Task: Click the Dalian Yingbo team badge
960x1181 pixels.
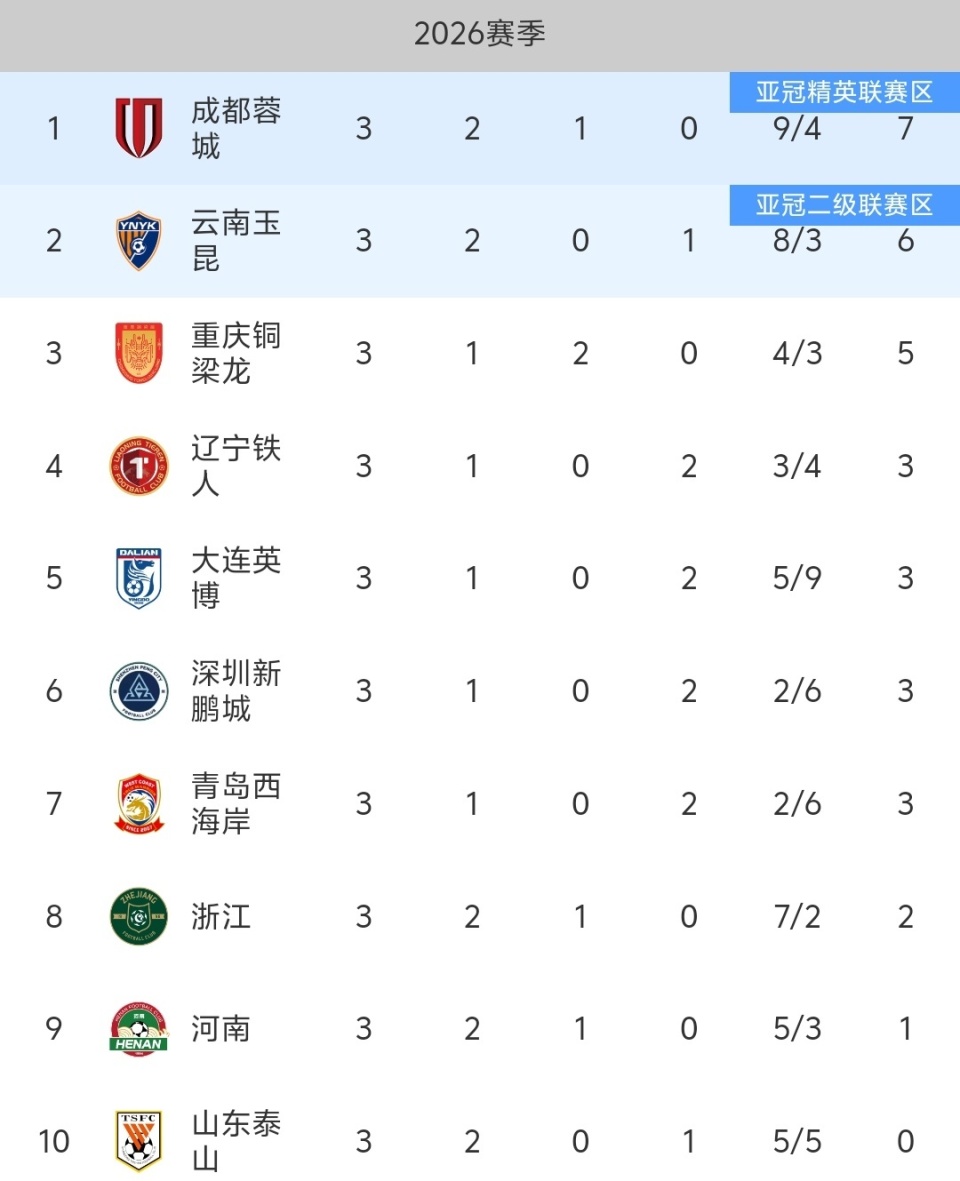Action: click(138, 578)
